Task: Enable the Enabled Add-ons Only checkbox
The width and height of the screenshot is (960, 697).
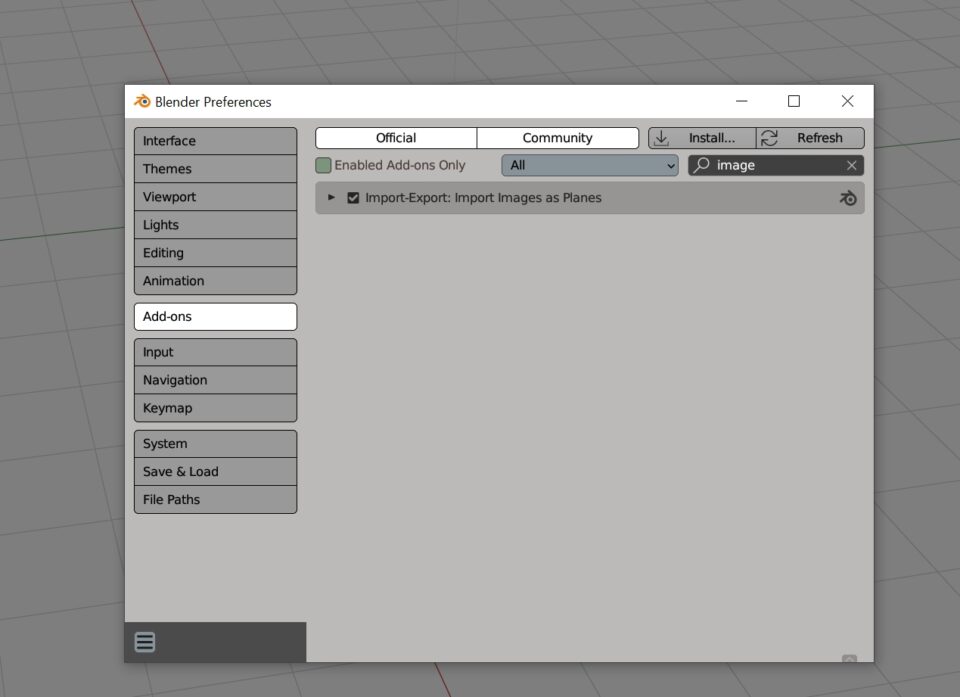Action: click(323, 165)
